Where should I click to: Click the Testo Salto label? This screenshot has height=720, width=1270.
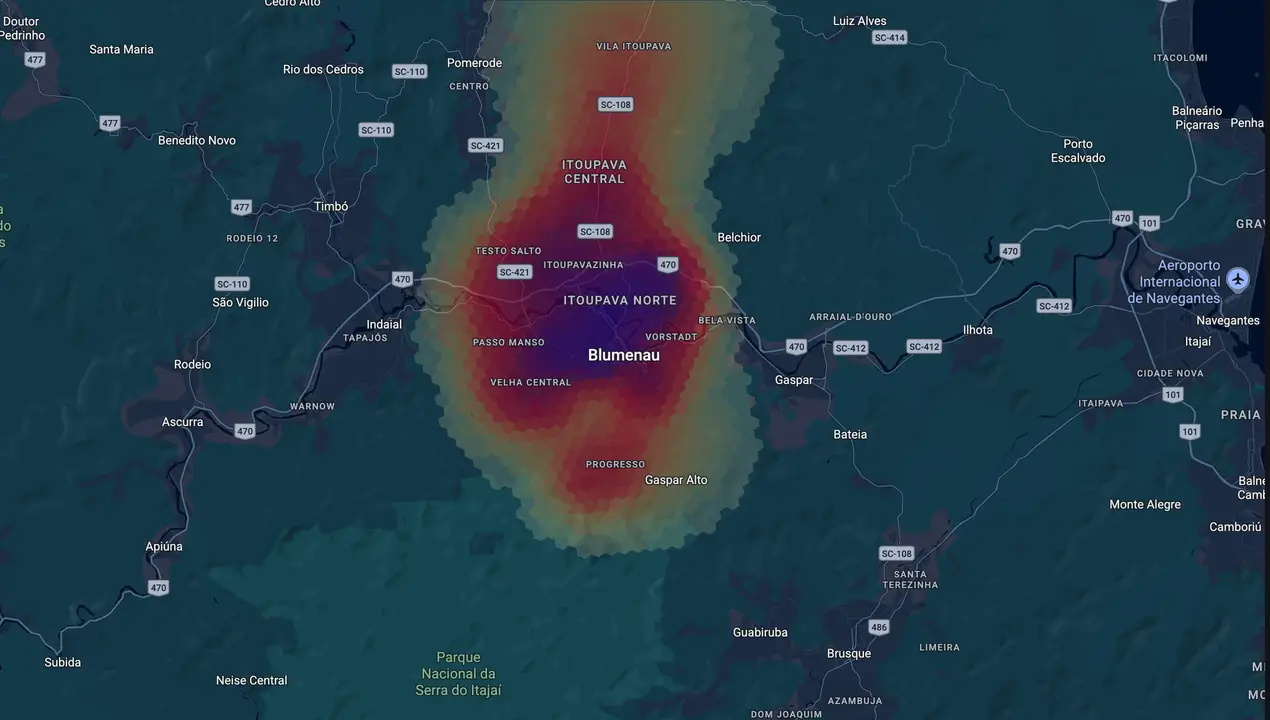tap(508, 251)
